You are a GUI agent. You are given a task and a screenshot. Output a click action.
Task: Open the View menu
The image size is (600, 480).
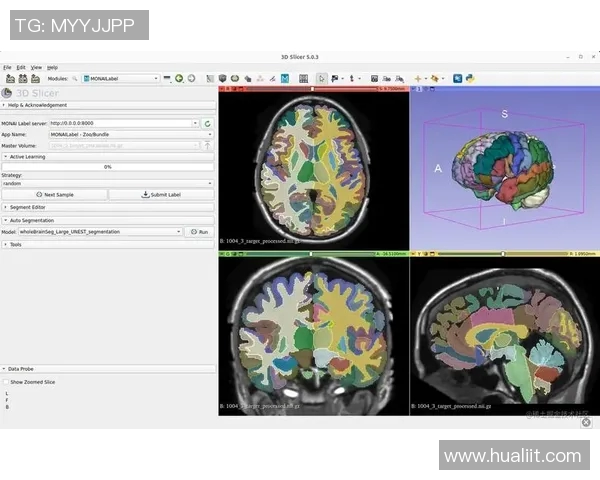pyautogui.click(x=36, y=67)
